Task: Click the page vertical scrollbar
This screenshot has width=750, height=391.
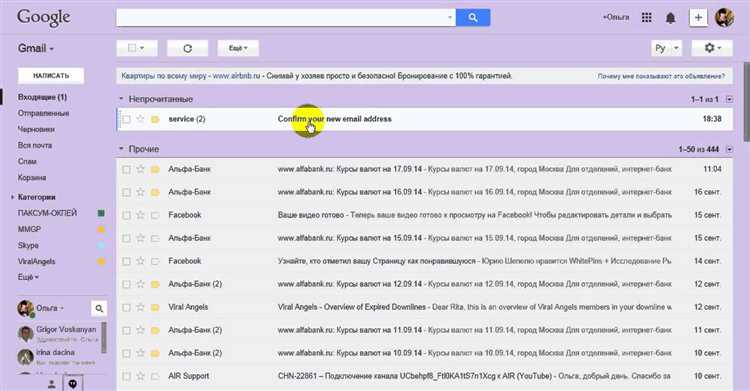Action: coord(747,102)
